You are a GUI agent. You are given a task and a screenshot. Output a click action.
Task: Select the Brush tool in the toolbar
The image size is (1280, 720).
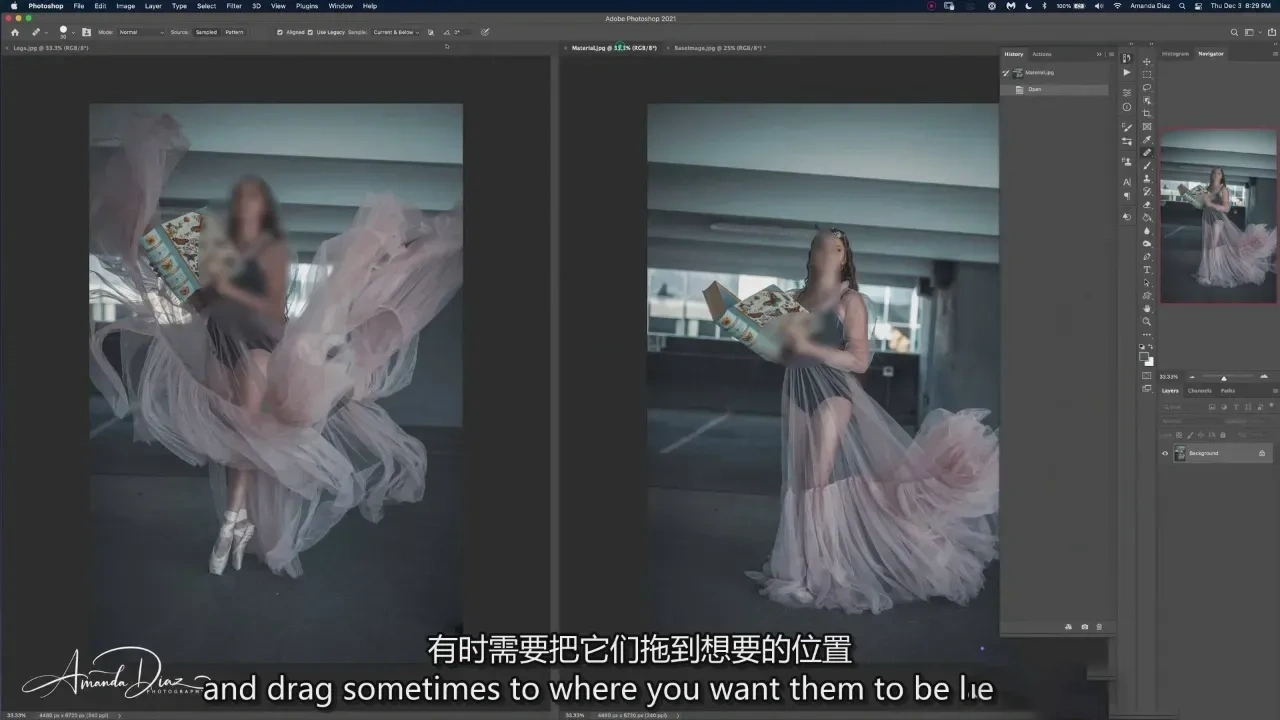1147,166
